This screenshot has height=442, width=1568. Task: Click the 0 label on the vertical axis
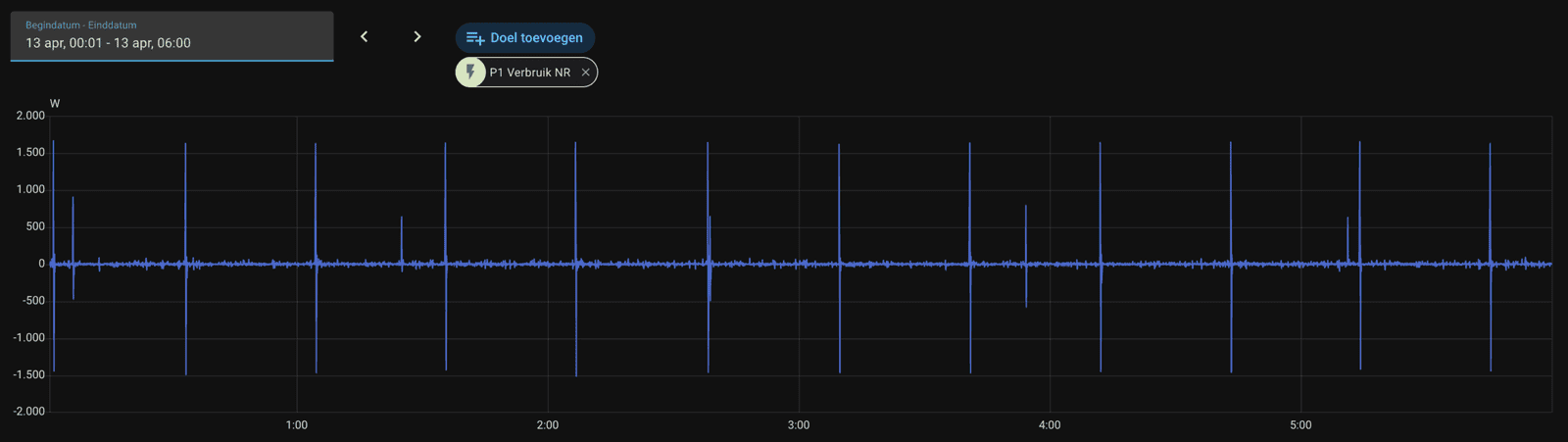41,264
